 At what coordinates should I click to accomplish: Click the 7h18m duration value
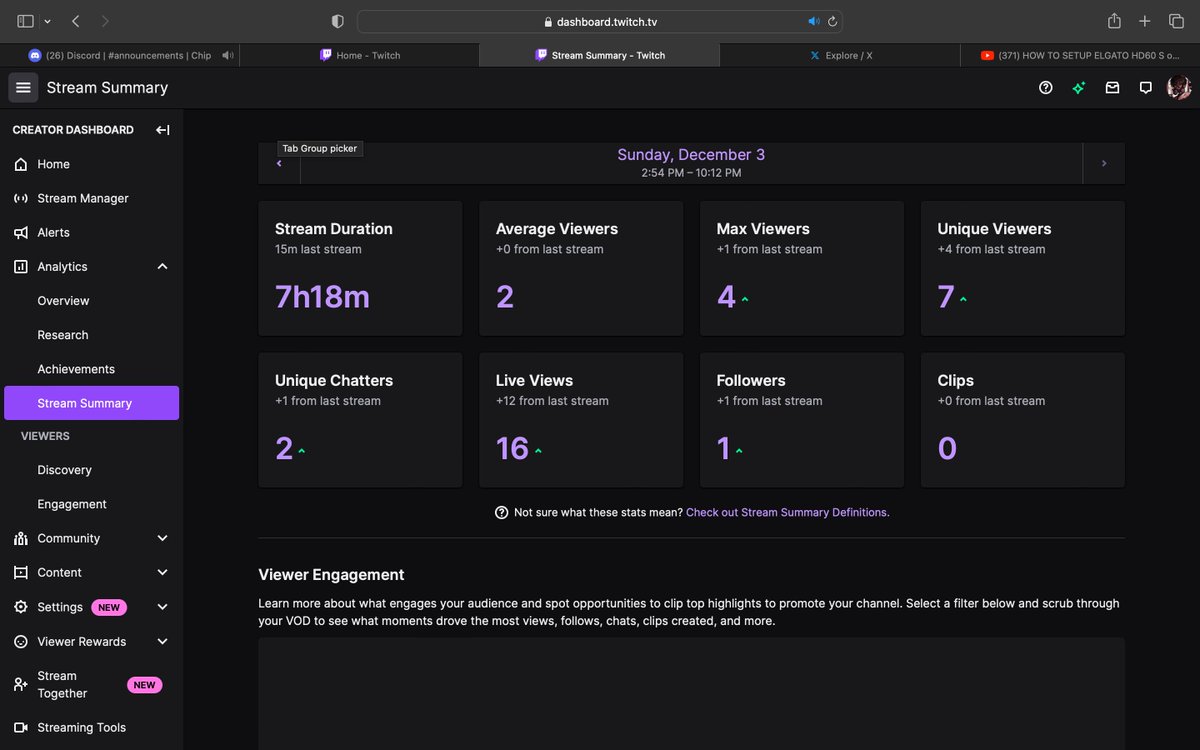322,297
